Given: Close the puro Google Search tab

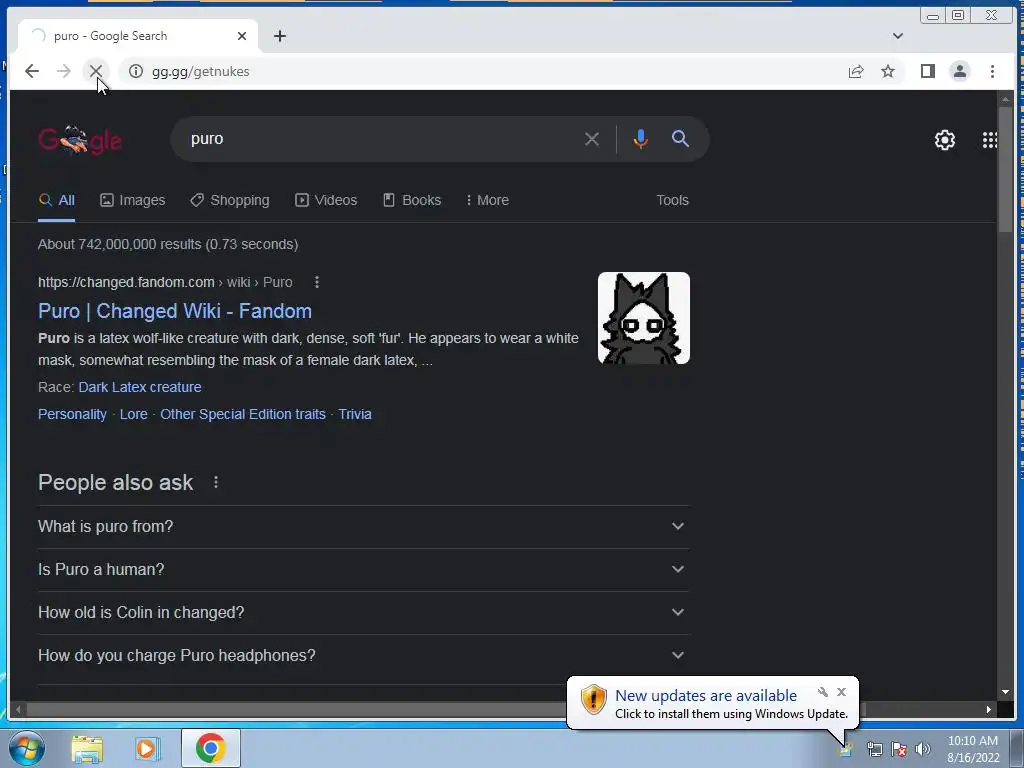Looking at the screenshot, I should pyautogui.click(x=242, y=36).
